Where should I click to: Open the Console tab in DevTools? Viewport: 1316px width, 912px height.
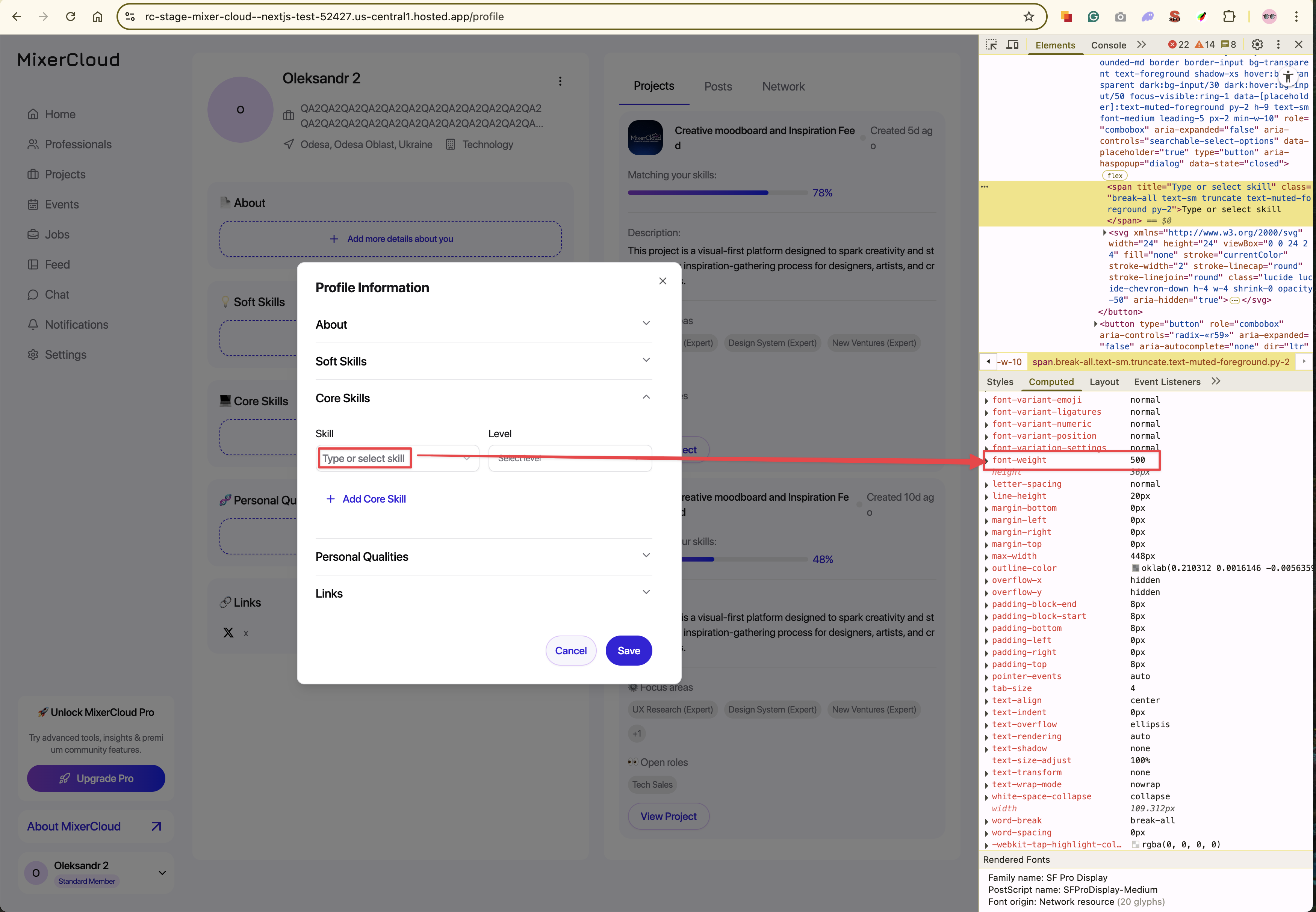1108,45
